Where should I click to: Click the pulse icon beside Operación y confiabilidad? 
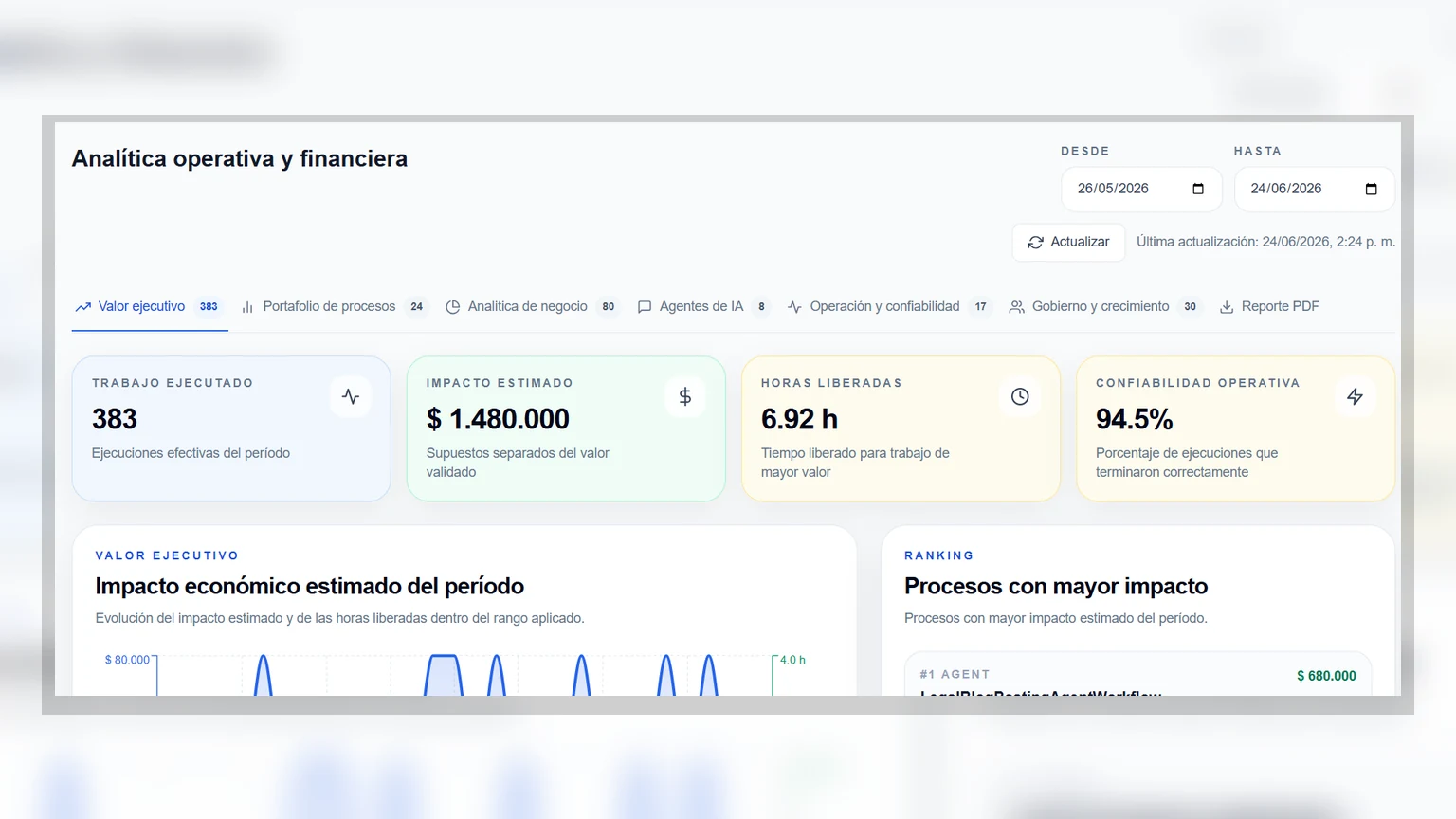794,307
